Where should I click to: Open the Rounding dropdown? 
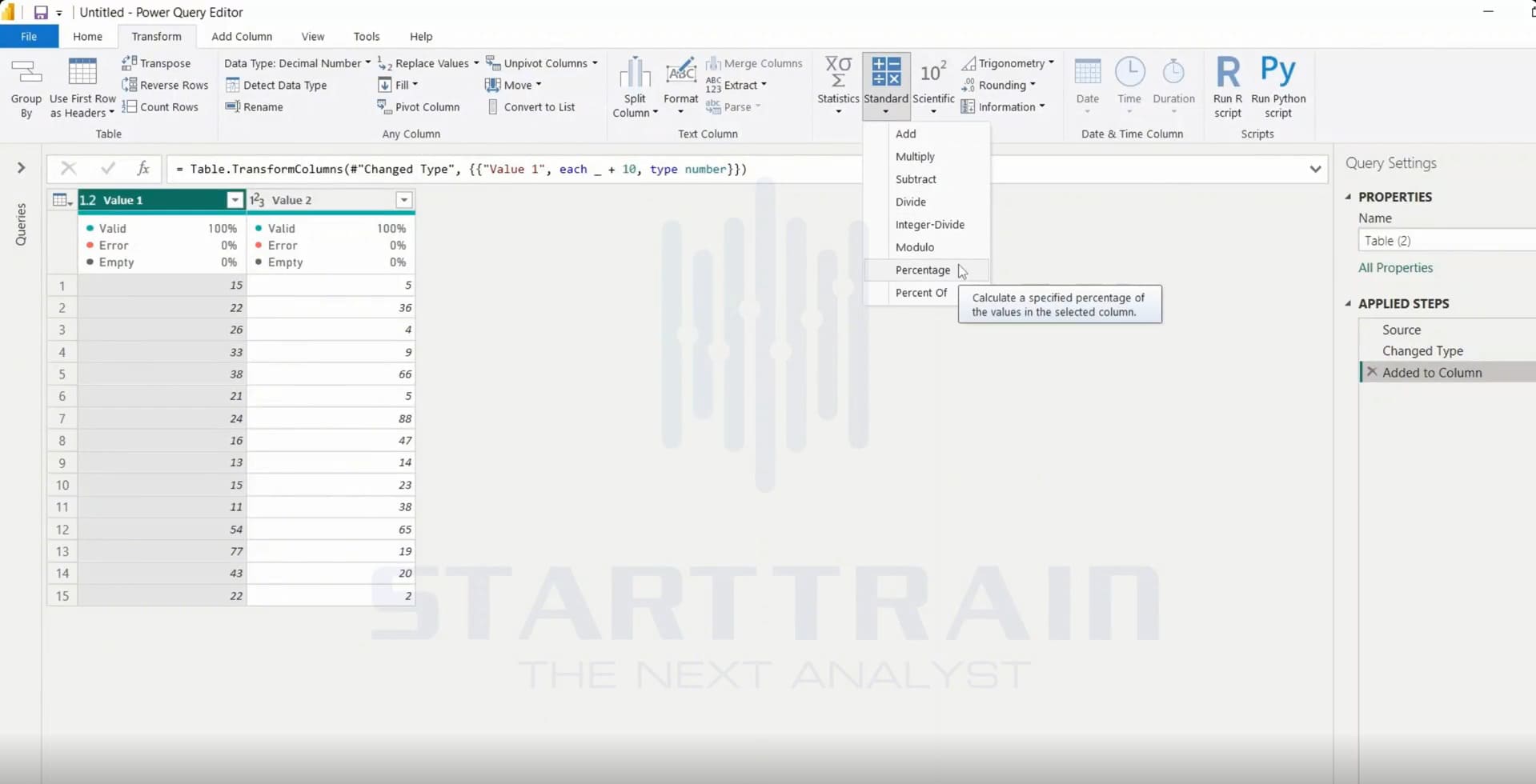coord(998,85)
